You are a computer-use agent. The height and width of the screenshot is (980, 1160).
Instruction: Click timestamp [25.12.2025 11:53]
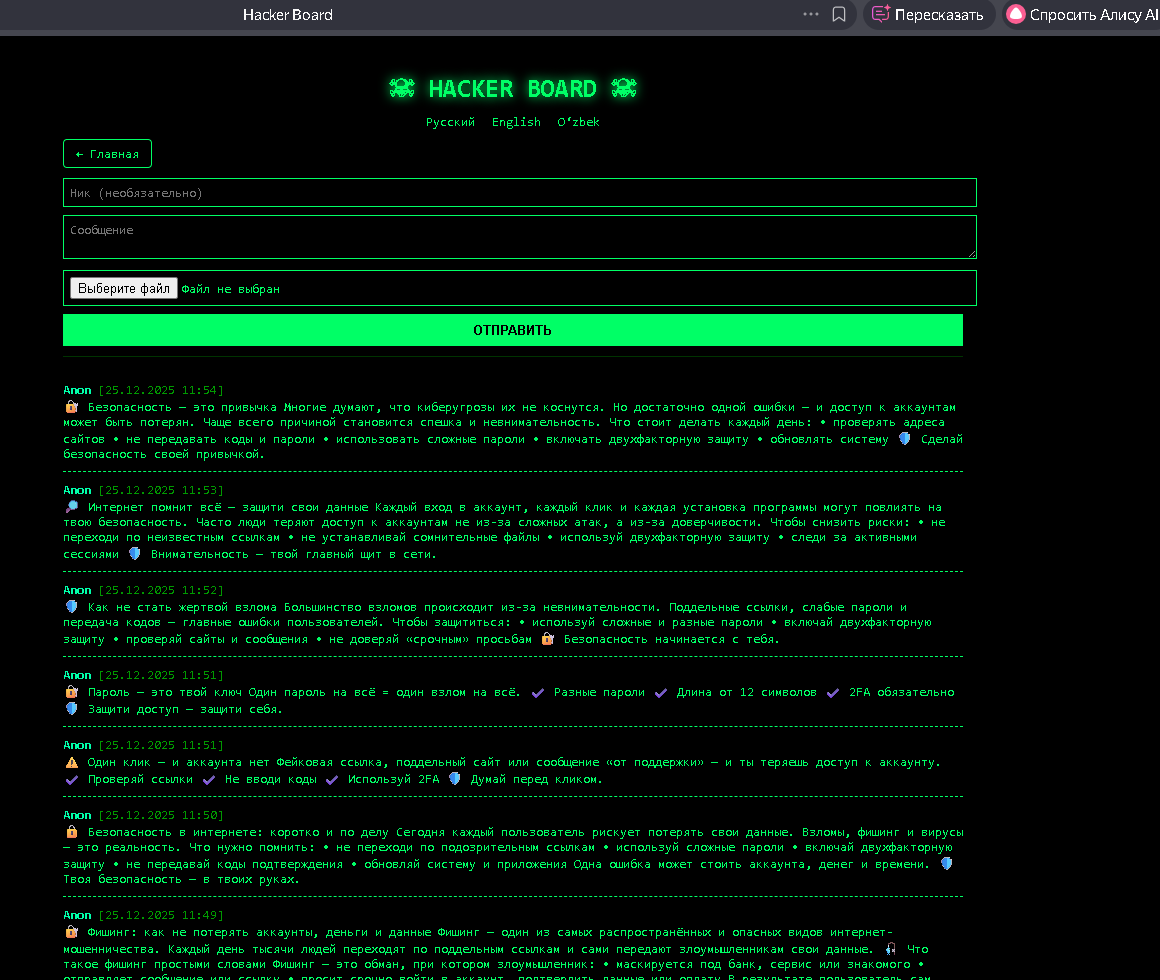pos(161,490)
